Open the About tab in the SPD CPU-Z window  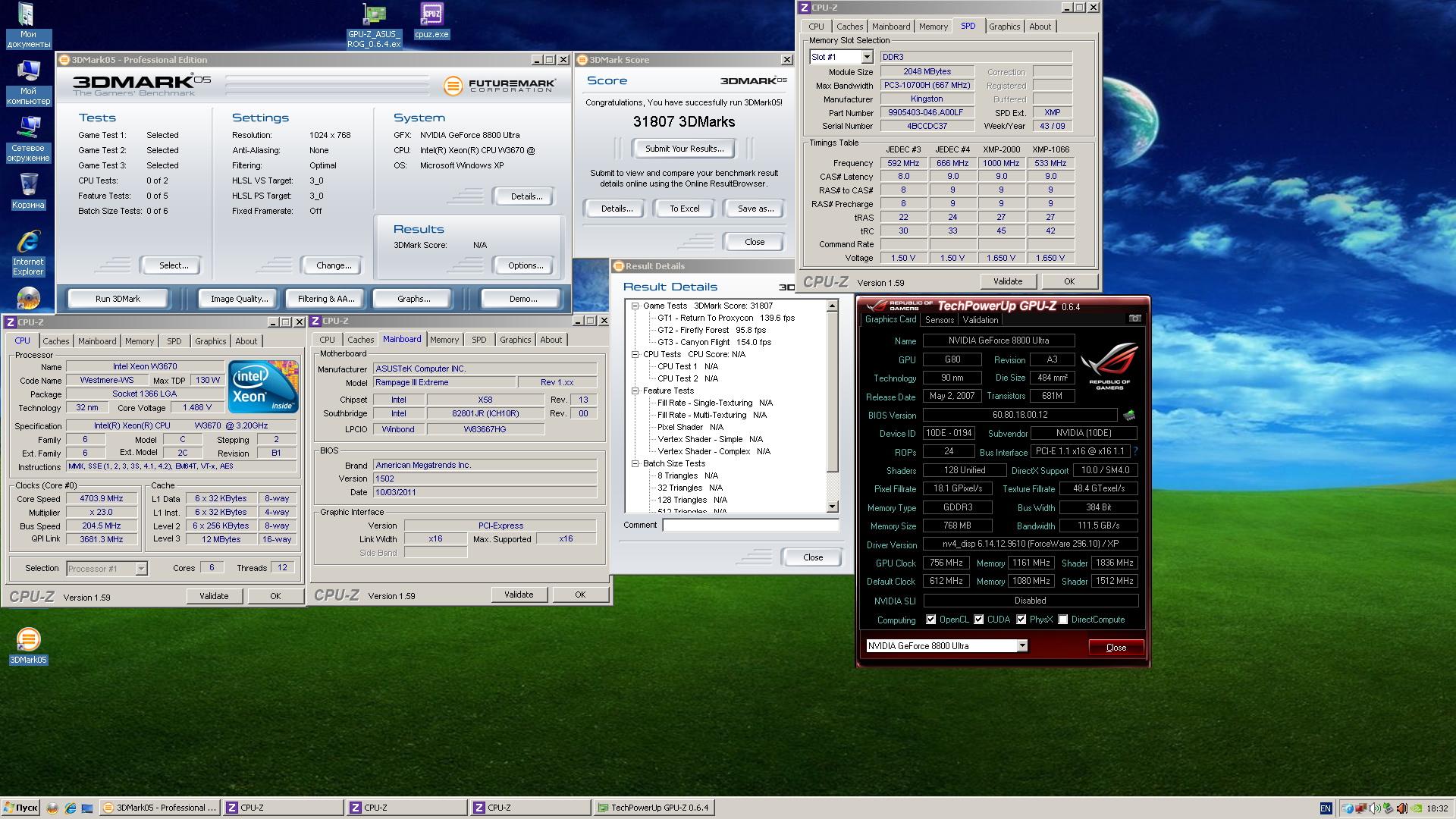1040,27
